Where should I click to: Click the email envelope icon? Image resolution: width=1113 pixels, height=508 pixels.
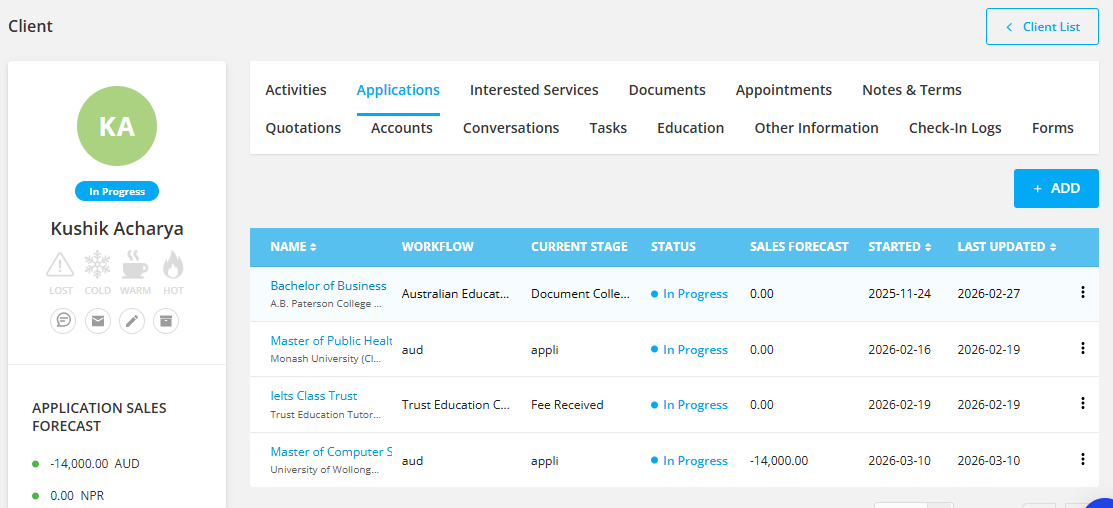click(97, 321)
